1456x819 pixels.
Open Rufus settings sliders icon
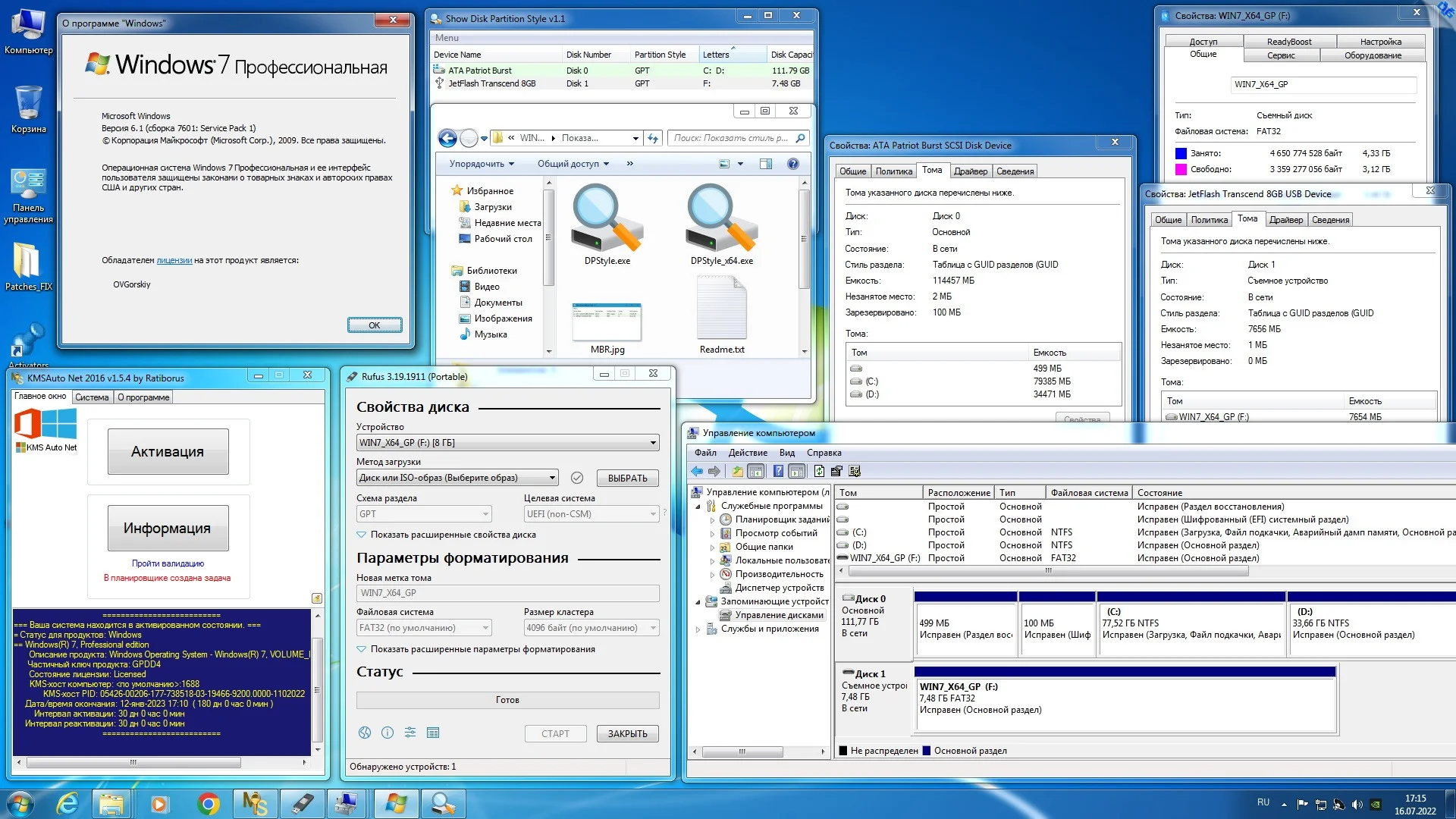(410, 733)
